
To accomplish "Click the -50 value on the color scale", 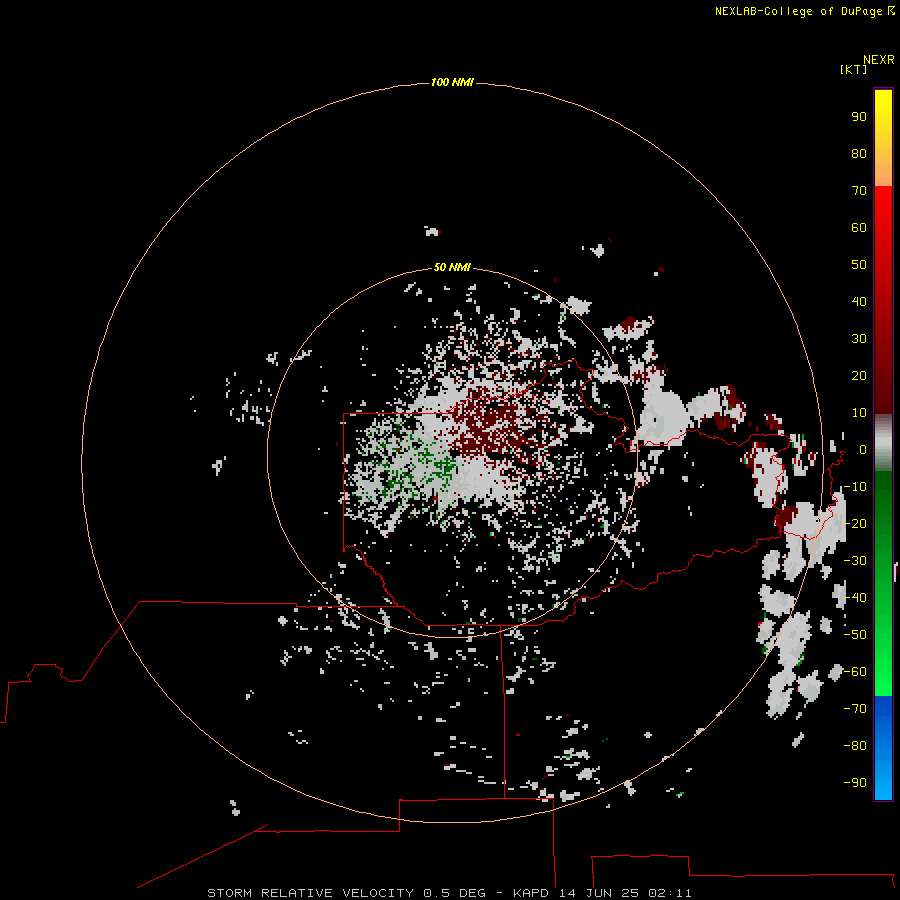I will [855, 635].
